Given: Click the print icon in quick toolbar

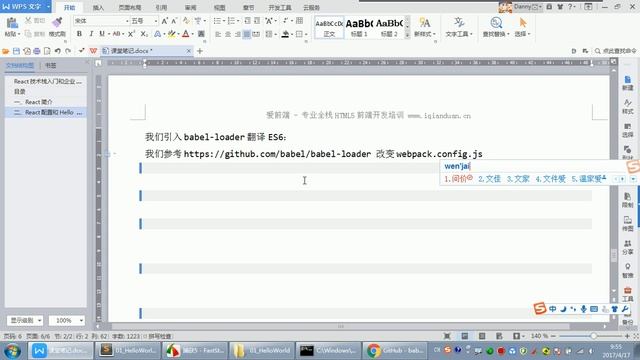Looking at the screenshot, I should tap(37, 51).
